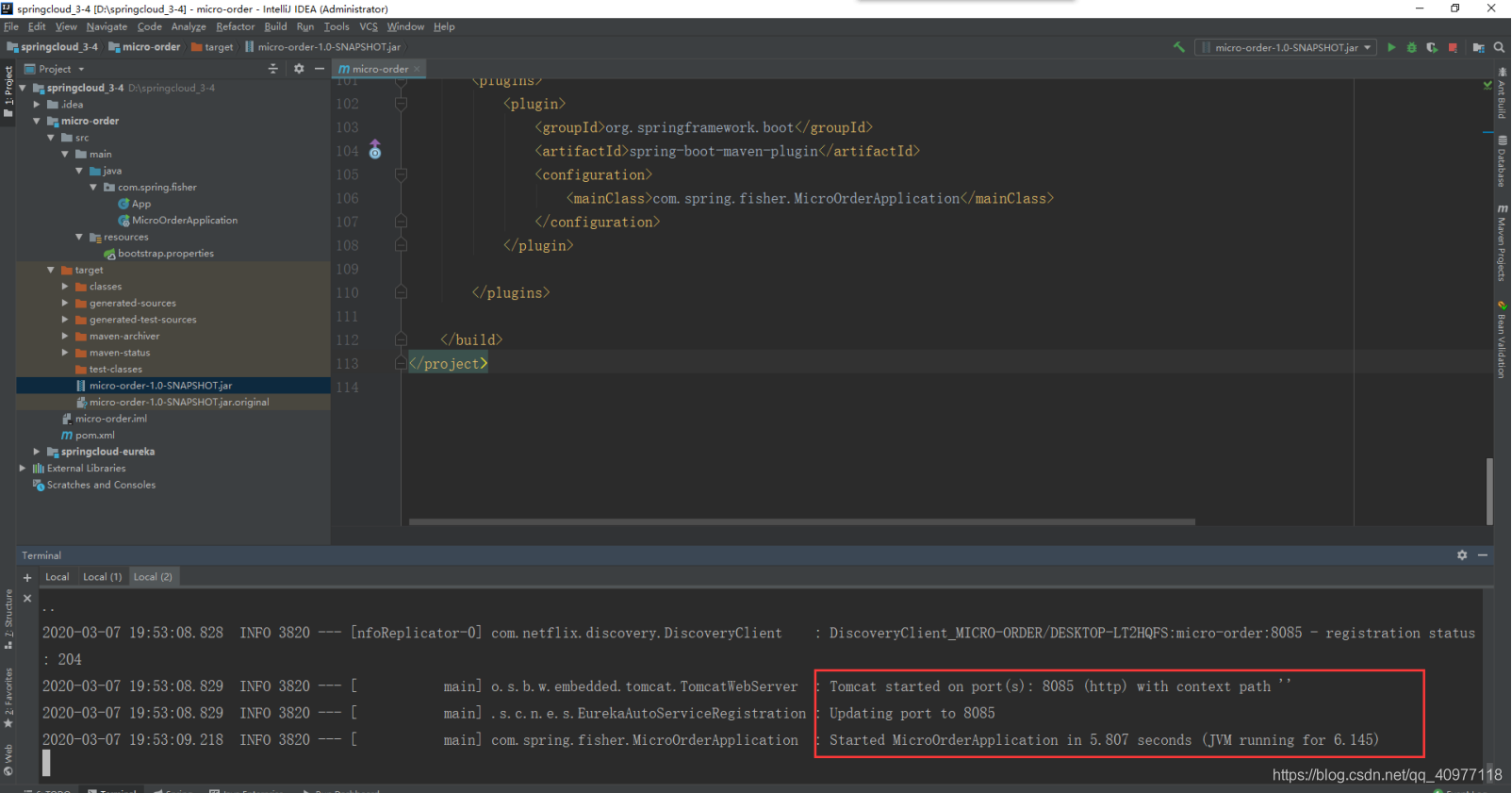
Task: Open the Refactor menu
Action: pyautogui.click(x=235, y=26)
